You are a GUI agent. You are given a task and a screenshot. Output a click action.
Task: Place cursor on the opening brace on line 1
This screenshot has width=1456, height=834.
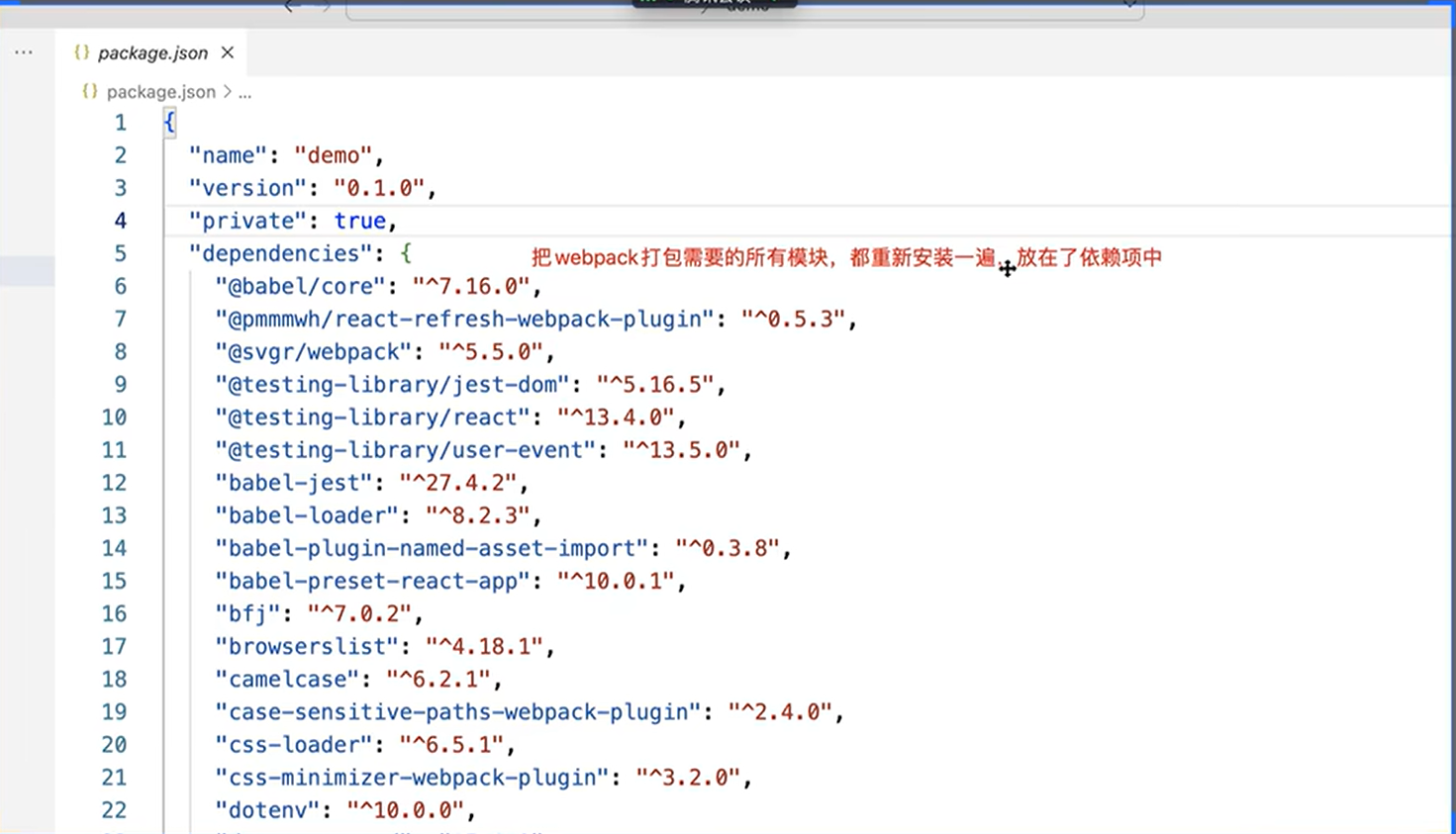click(169, 123)
